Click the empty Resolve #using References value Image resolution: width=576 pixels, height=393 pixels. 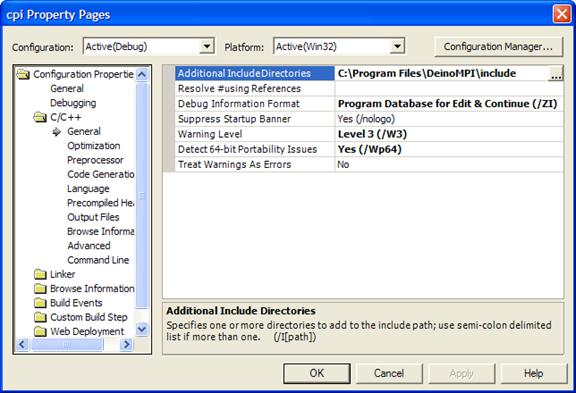(449, 89)
